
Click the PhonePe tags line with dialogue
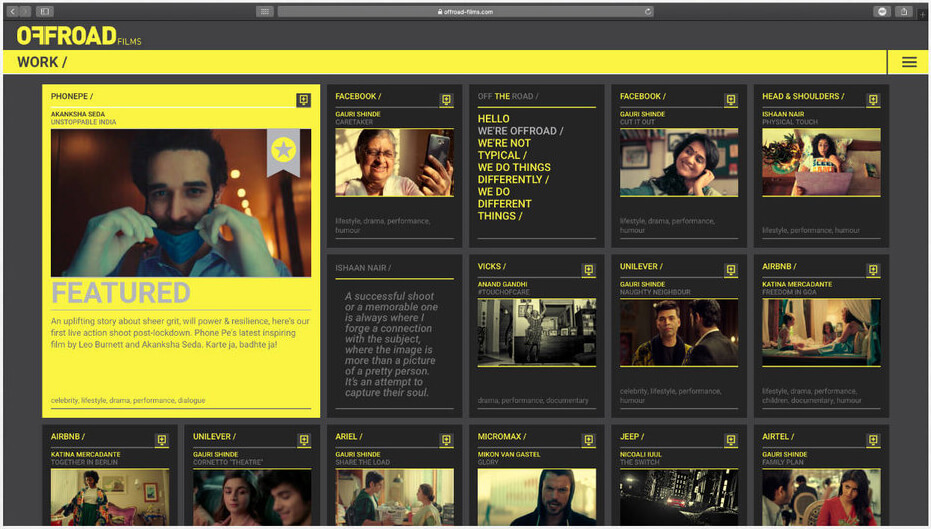(128, 400)
